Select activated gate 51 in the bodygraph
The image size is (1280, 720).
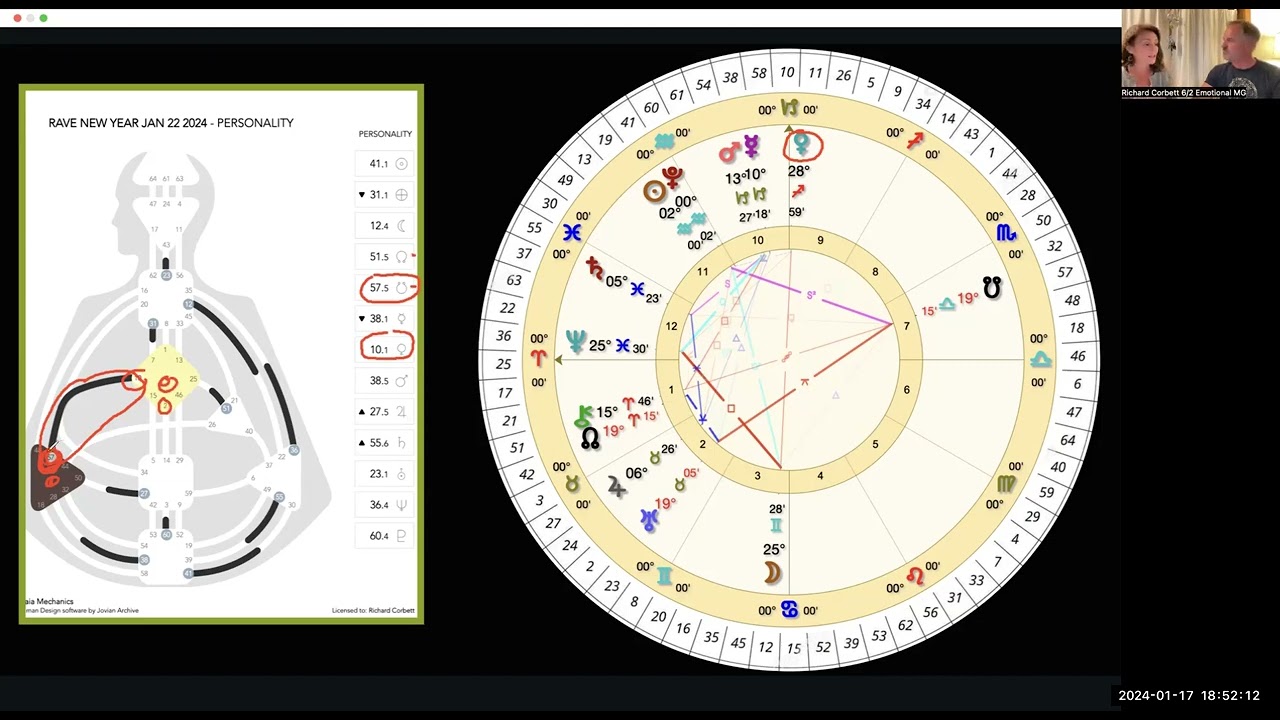(226, 408)
